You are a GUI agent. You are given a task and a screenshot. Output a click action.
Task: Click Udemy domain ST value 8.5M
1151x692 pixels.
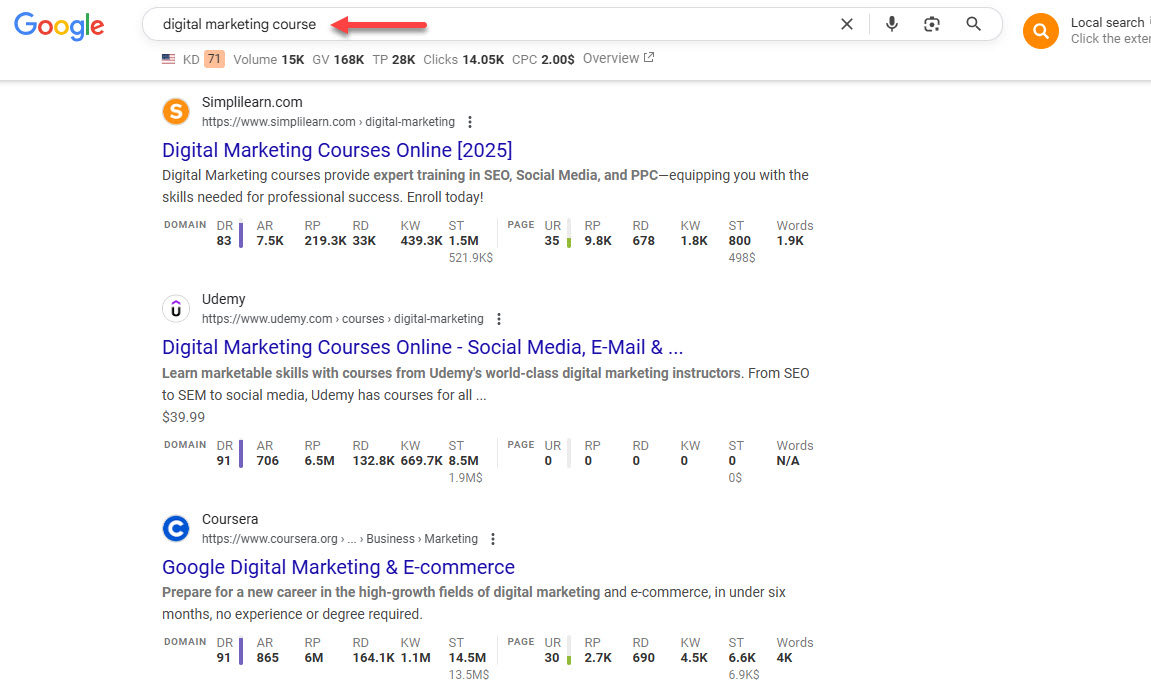463,461
